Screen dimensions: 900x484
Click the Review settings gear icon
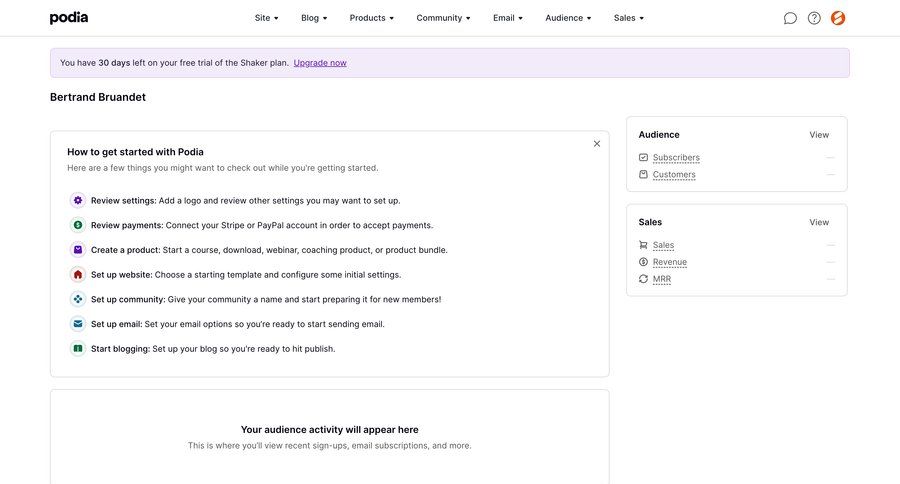[77, 200]
